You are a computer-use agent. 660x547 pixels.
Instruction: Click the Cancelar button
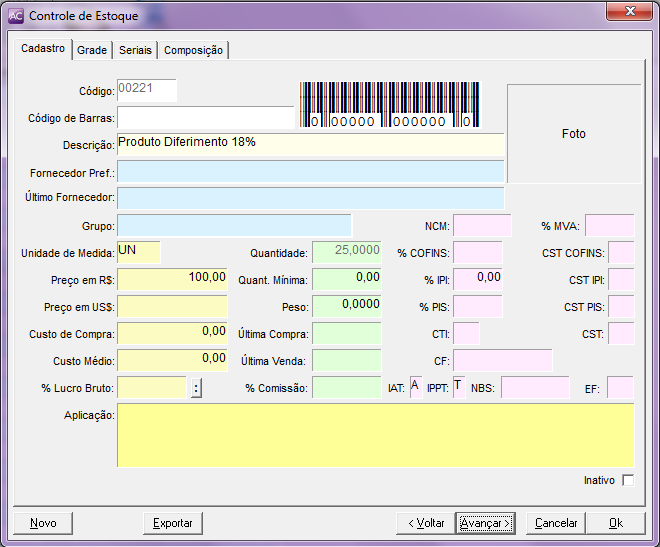[556, 523]
